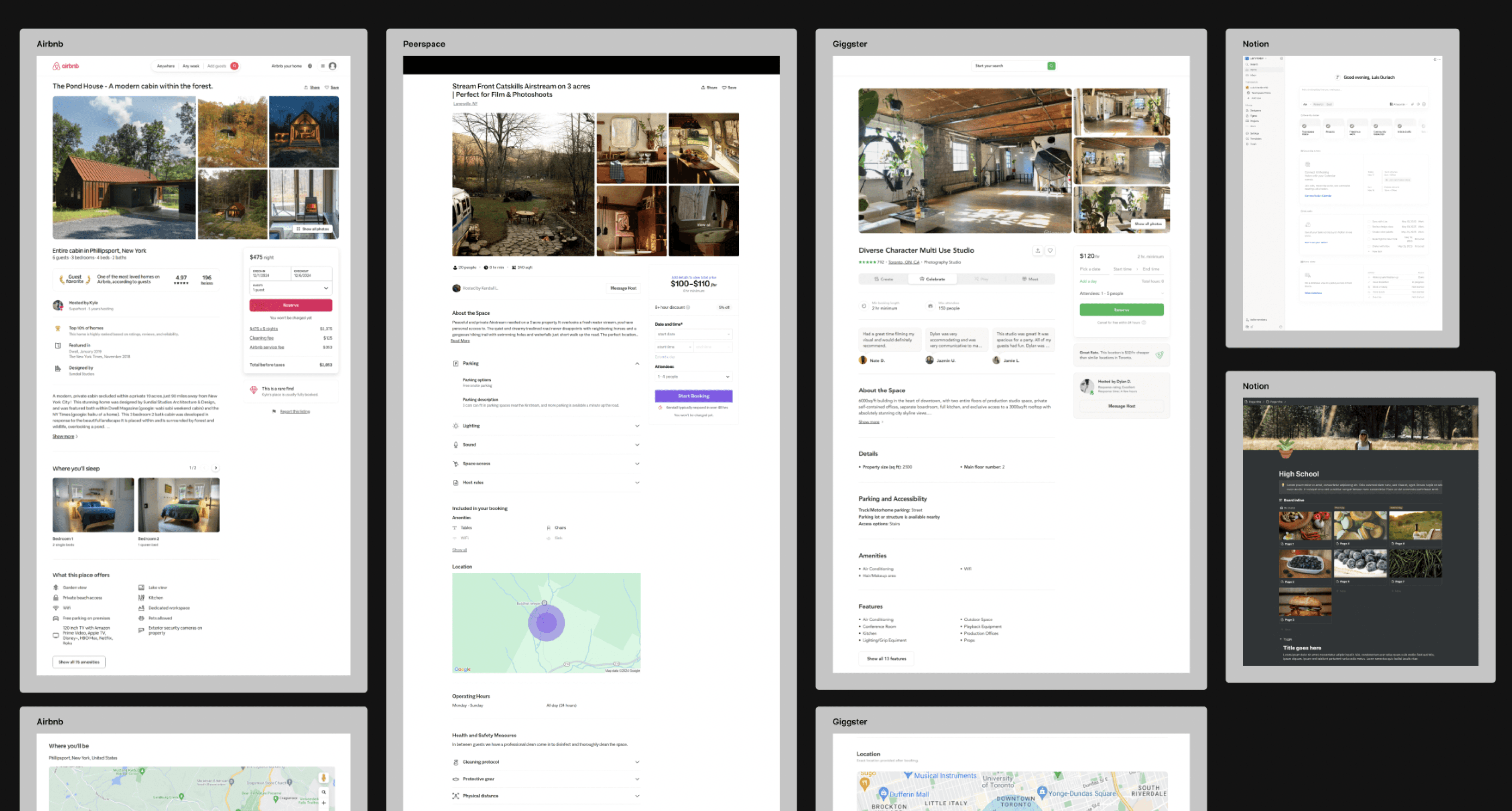Collapse the Peerspace Parking section
Image resolution: width=1512 pixels, height=811 pixels.
pyautogui.click(x=637, y=363)
